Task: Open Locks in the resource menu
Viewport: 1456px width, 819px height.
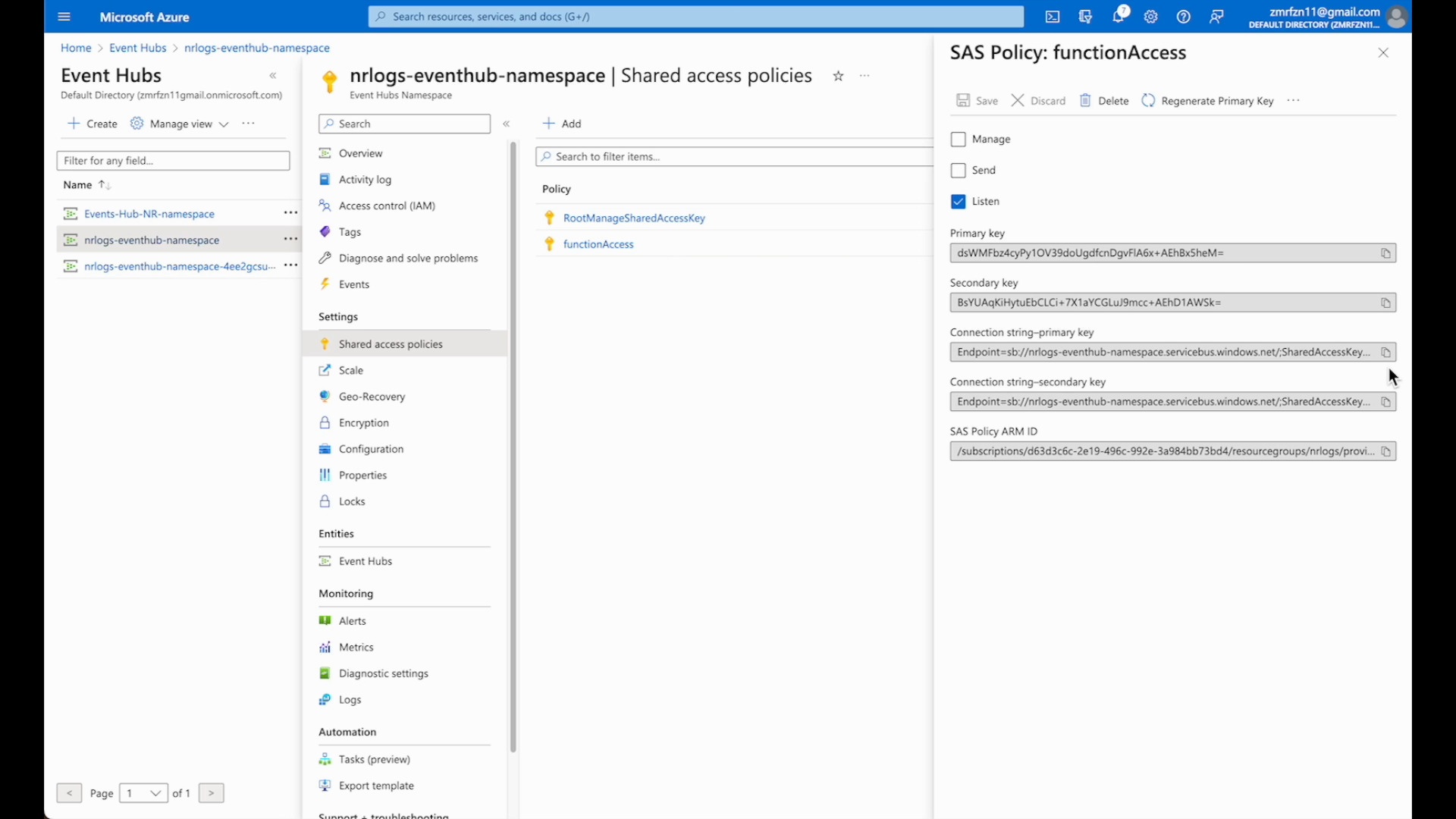Action: pyautogui.click(x=352, y=501)
